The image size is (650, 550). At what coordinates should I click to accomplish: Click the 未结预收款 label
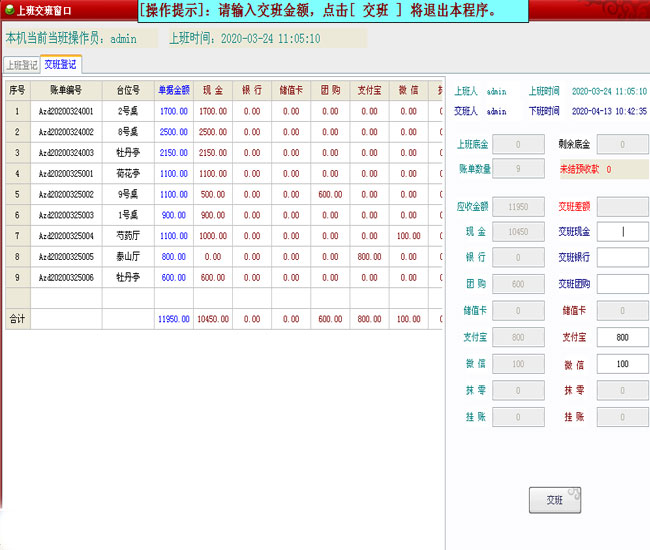580,169
